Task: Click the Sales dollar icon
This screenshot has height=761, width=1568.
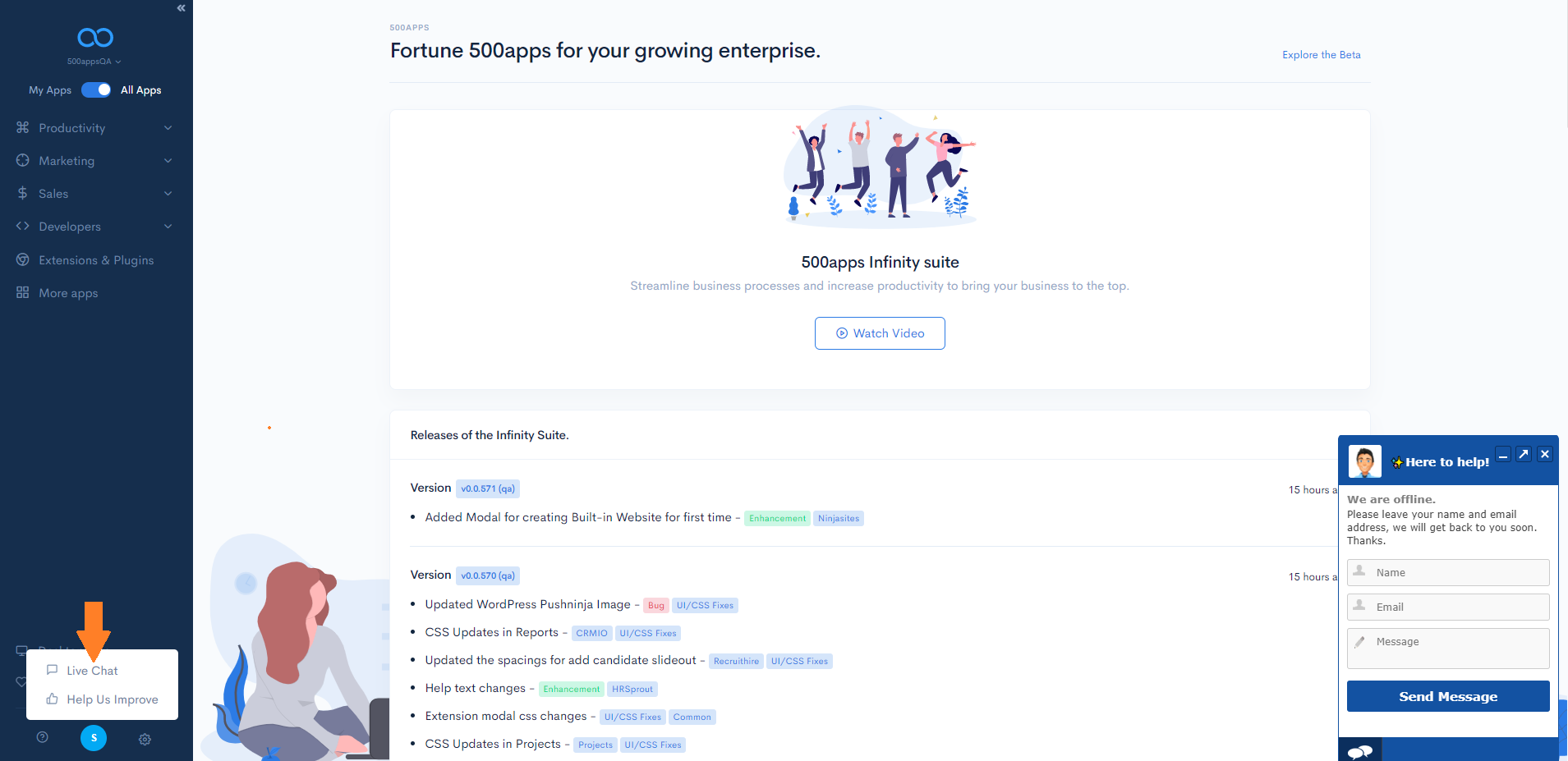Action: coord(24,193)
